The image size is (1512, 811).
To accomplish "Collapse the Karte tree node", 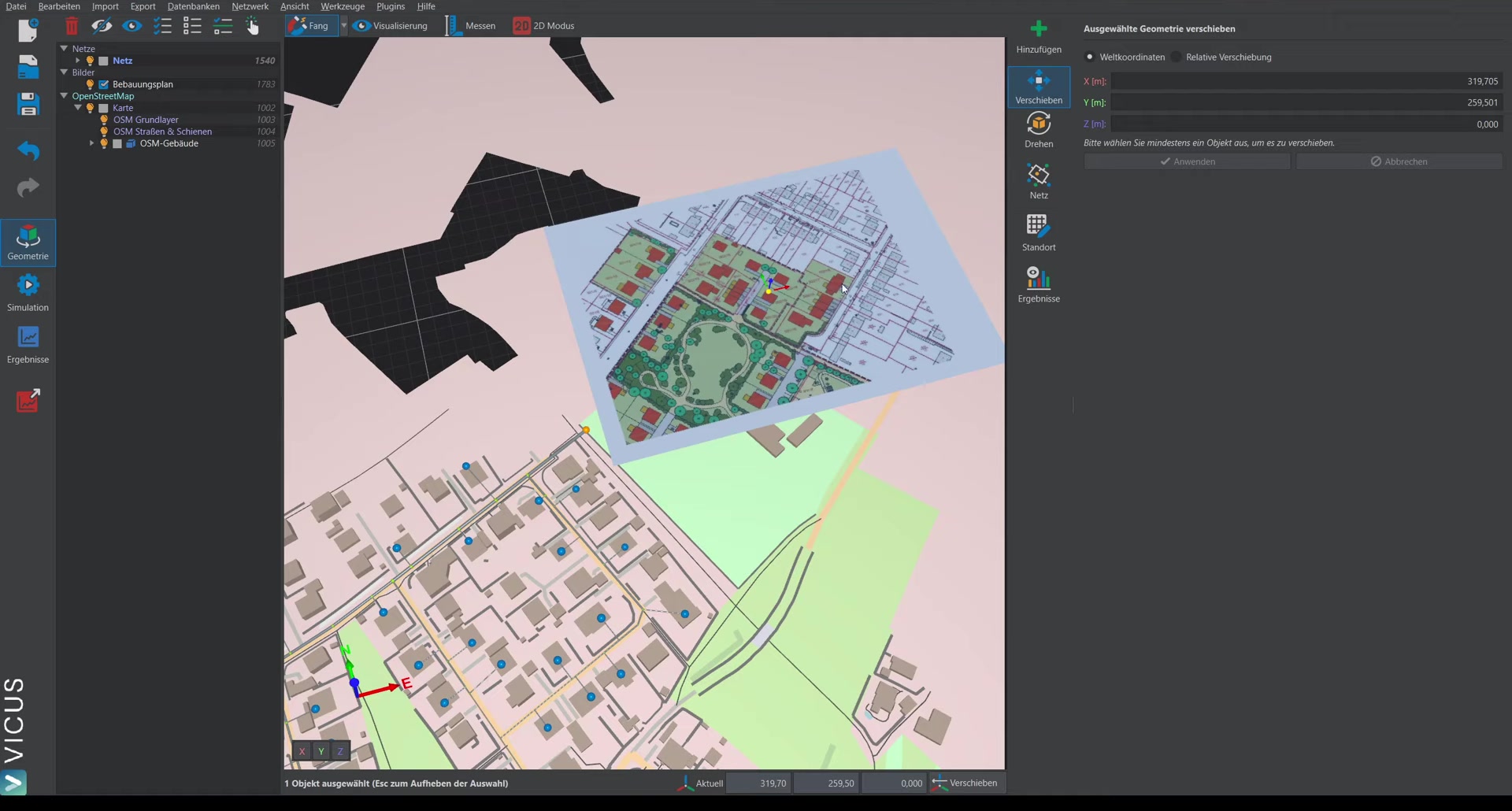I will (x=78, y=108).
